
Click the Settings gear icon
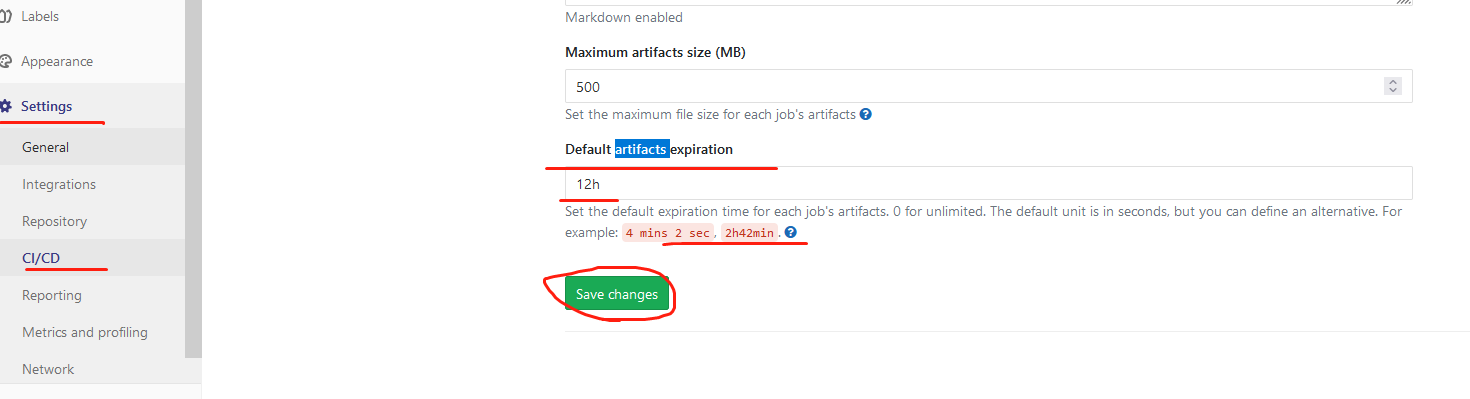(5, 106)
